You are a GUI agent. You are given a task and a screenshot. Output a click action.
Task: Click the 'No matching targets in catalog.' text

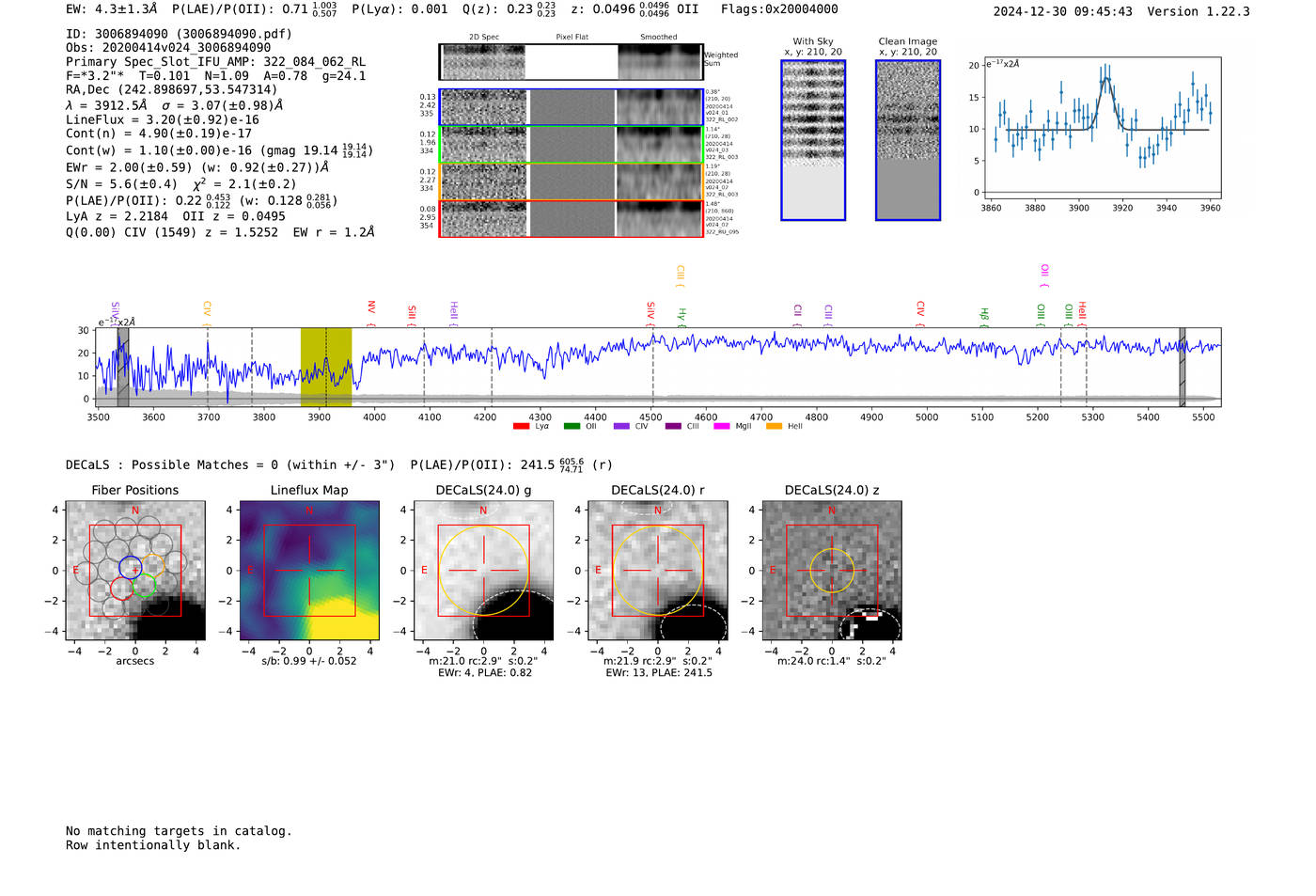[x=179, y=831]
